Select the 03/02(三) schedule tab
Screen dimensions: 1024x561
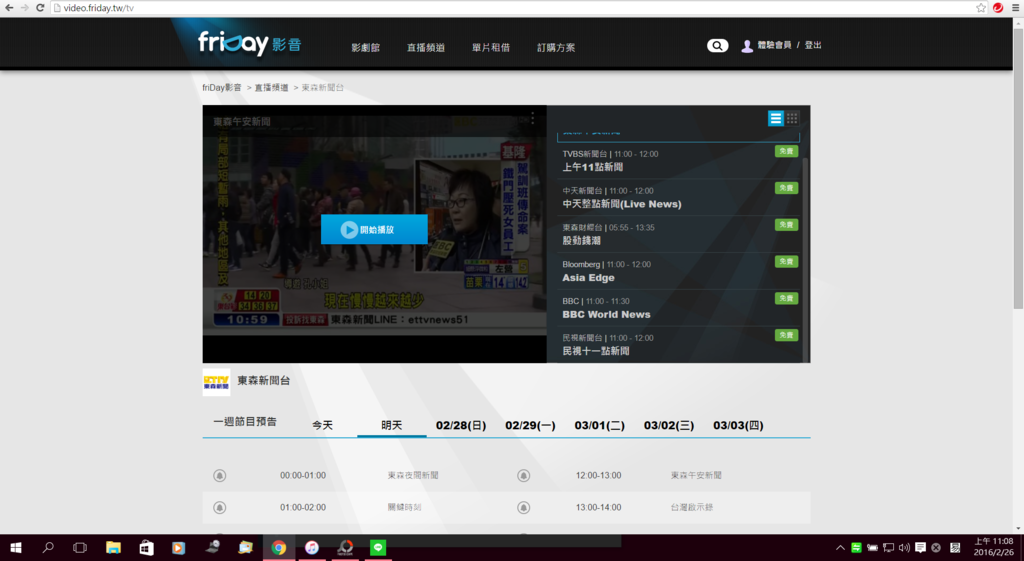pos(669,425)
